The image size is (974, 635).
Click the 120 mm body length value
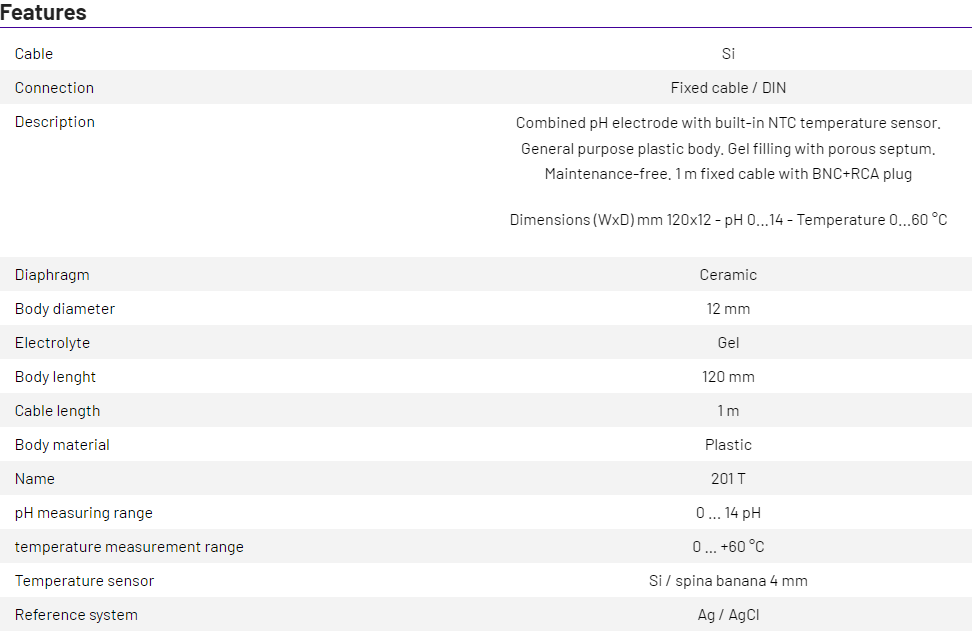point(728,377)
